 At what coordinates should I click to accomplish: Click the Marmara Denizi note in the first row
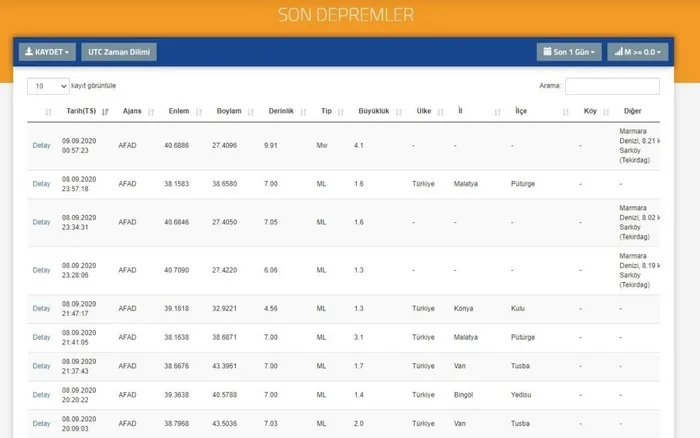pos(639,146)
